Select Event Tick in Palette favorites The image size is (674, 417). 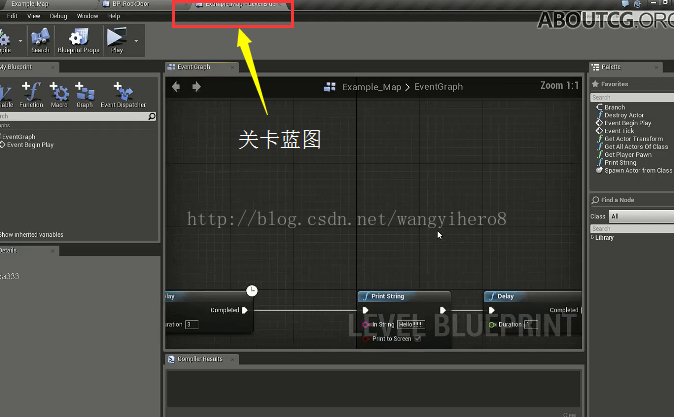[619, 131]
